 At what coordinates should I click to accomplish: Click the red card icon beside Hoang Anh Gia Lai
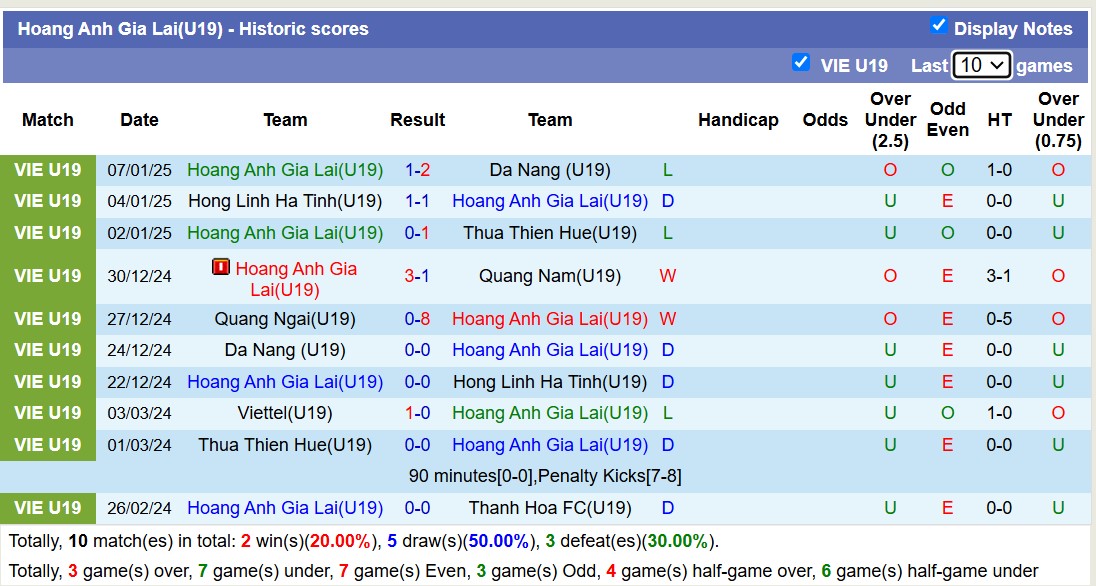220,267
